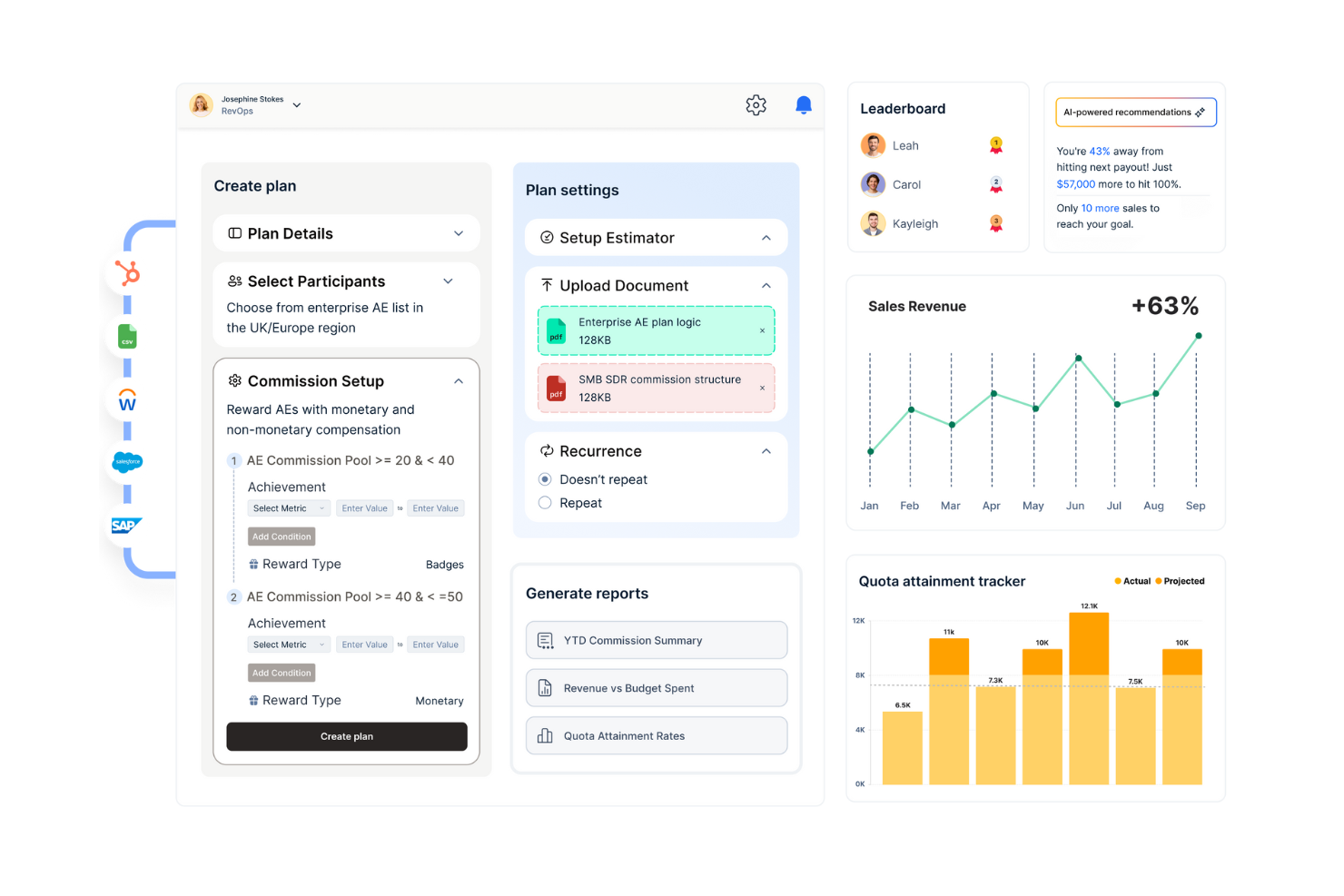The width and height of the screenshot is (1344, 896).
Task: Click the YTD Commission Summary report icon
Action: click(x=546, y=639)
